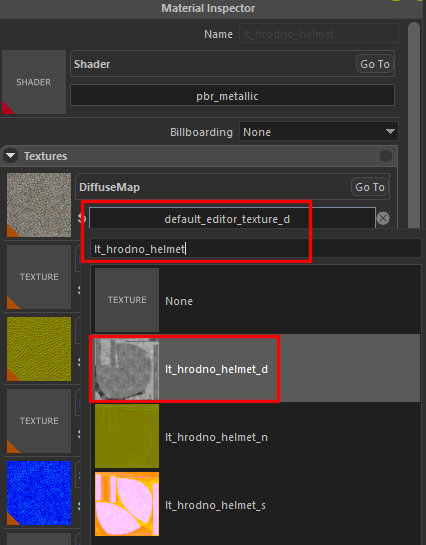This screenshot has height=545, width=426.
Task: Click the lt_hrodno_helmet search field
Action: 256,249
